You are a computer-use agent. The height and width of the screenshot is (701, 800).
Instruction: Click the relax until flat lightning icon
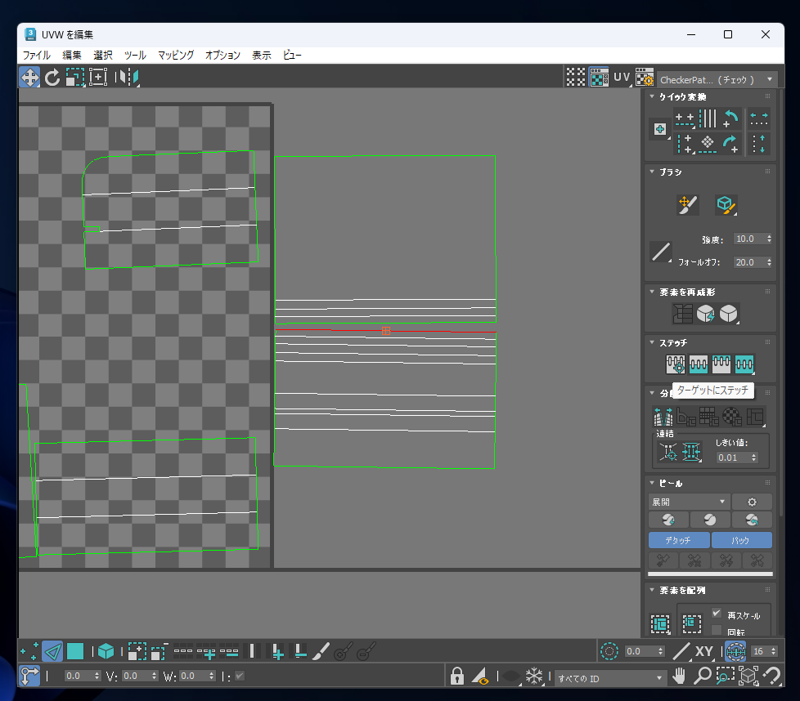pyautogui.click(x=706, y=314)
